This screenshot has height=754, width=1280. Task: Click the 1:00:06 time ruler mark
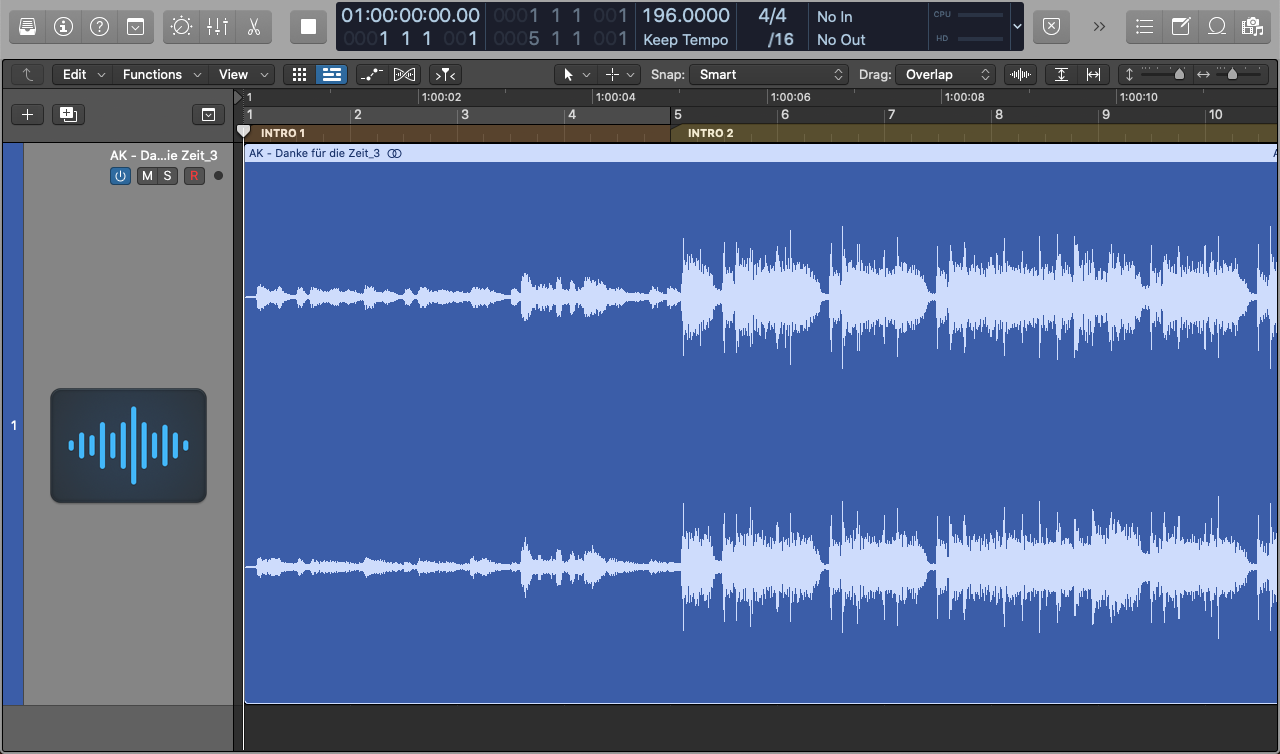[789, 97]
